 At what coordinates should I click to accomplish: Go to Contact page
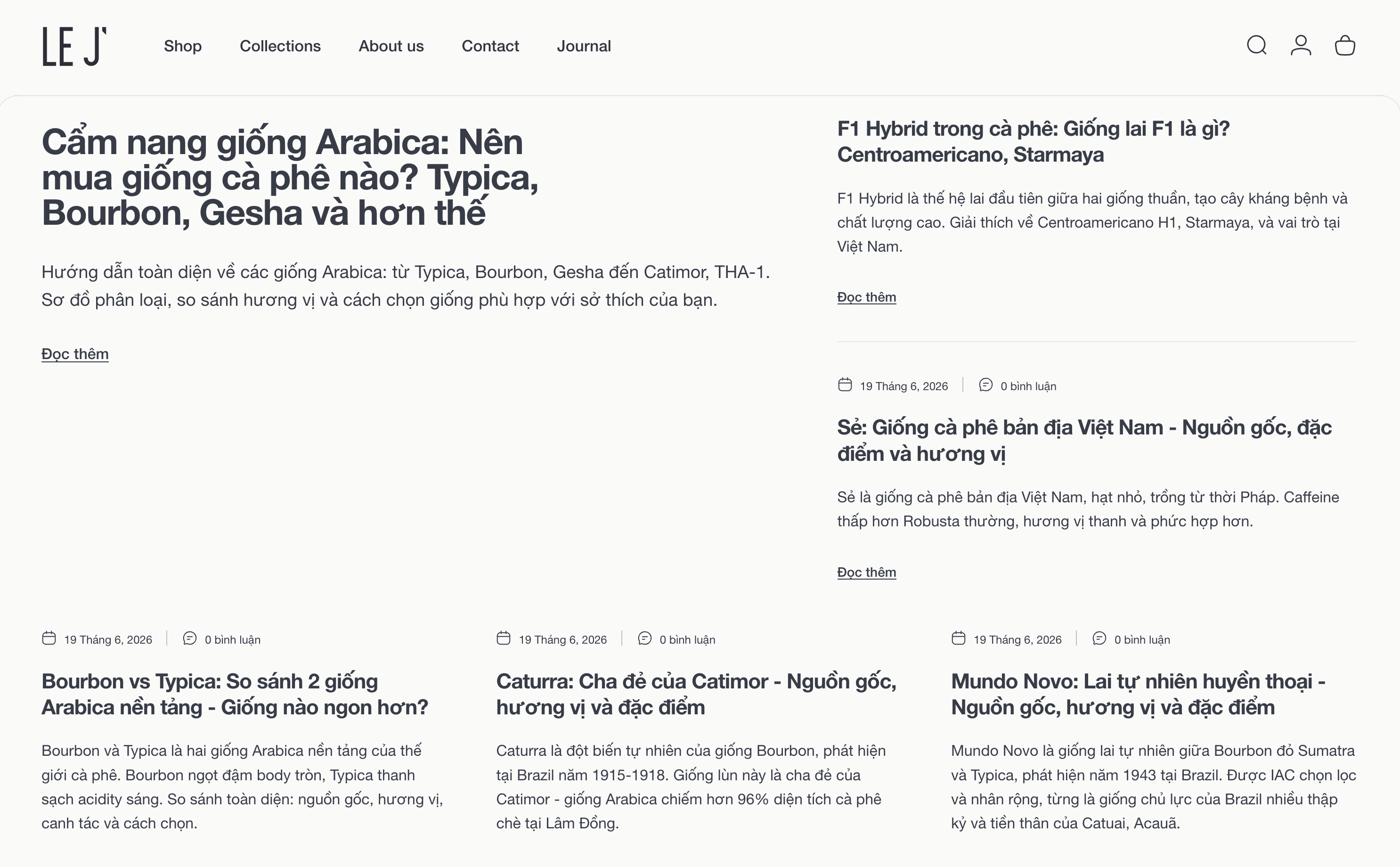click(490, 46)
